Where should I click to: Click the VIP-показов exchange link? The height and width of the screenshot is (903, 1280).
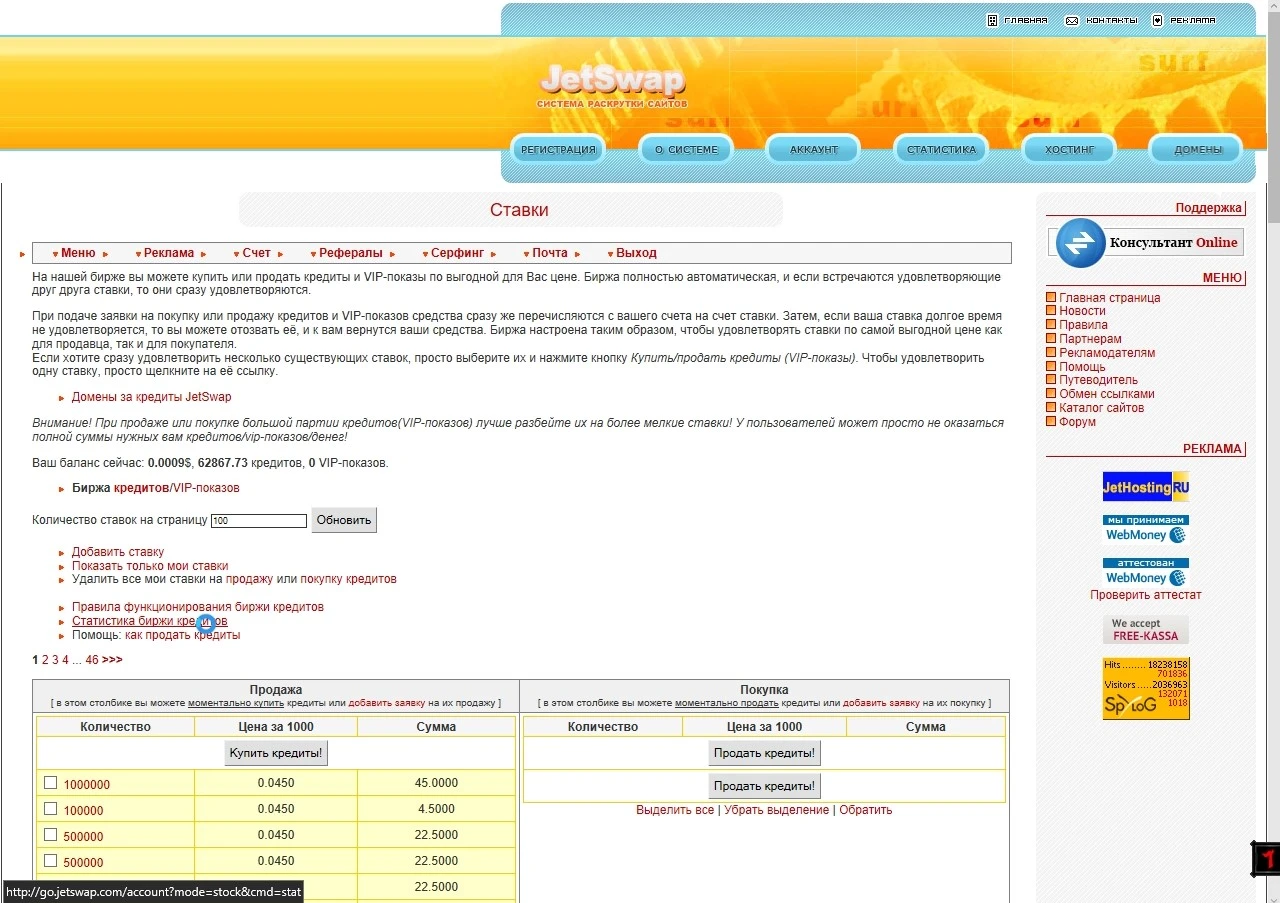pyautogui.click(x=206, y=488)
